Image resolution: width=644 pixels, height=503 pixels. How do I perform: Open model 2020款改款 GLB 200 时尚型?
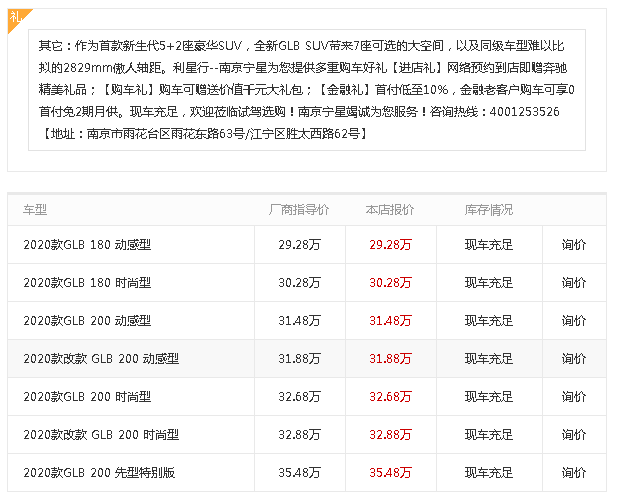point(101,434)
